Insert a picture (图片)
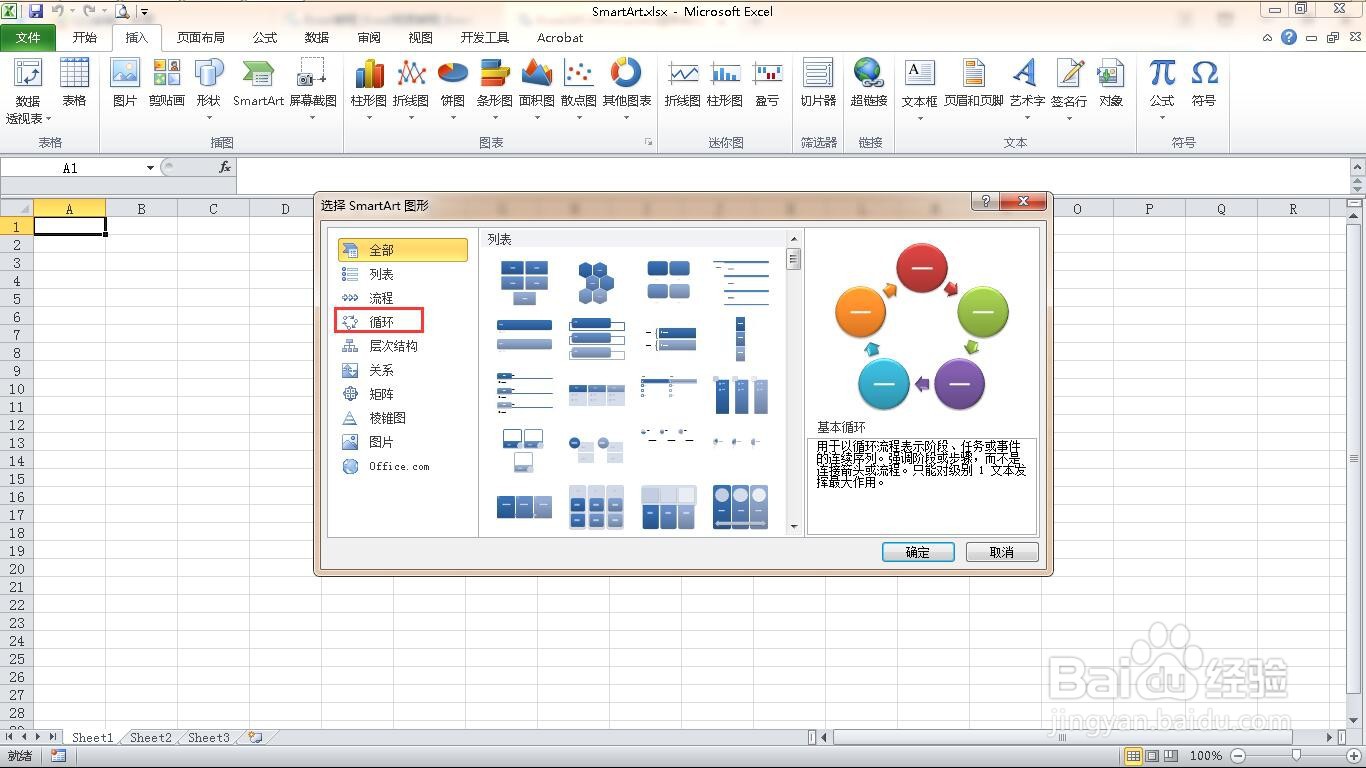Screen dimensions: 1366x768 tap(125, 83)
